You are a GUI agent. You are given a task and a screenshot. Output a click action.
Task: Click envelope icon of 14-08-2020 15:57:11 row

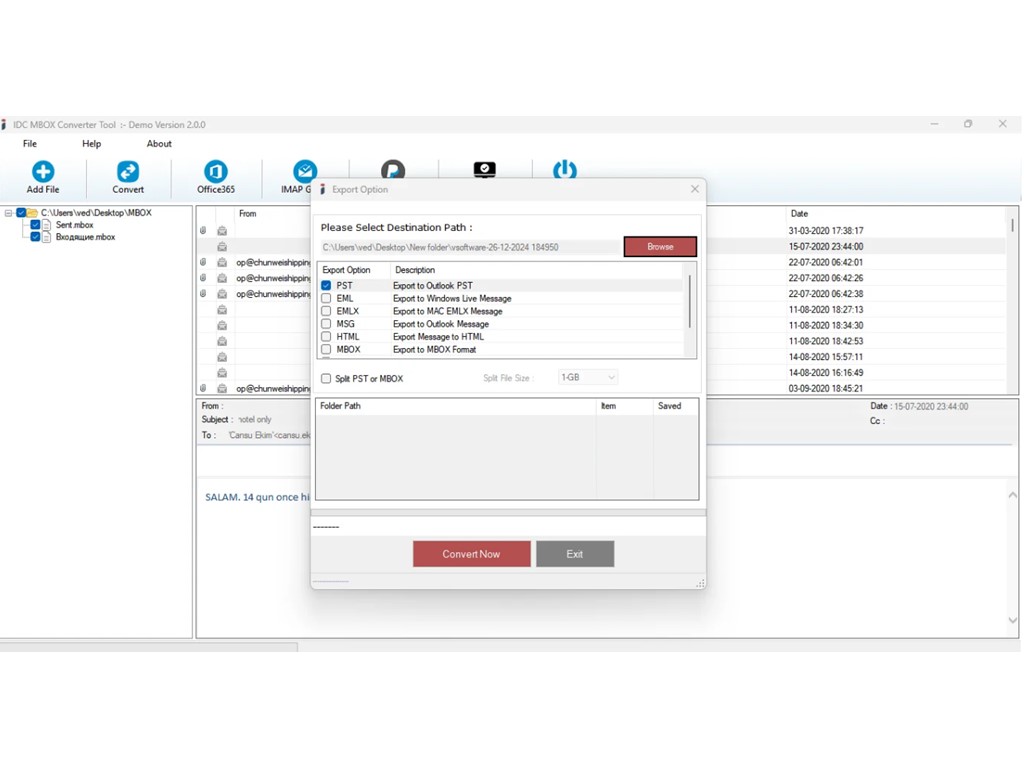pos(222,357)
